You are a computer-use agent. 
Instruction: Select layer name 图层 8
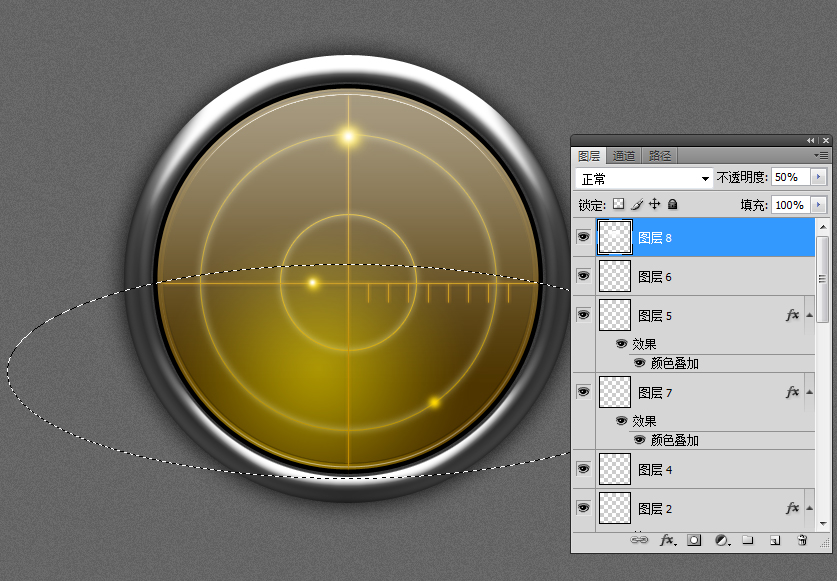(x=655, y=238)
